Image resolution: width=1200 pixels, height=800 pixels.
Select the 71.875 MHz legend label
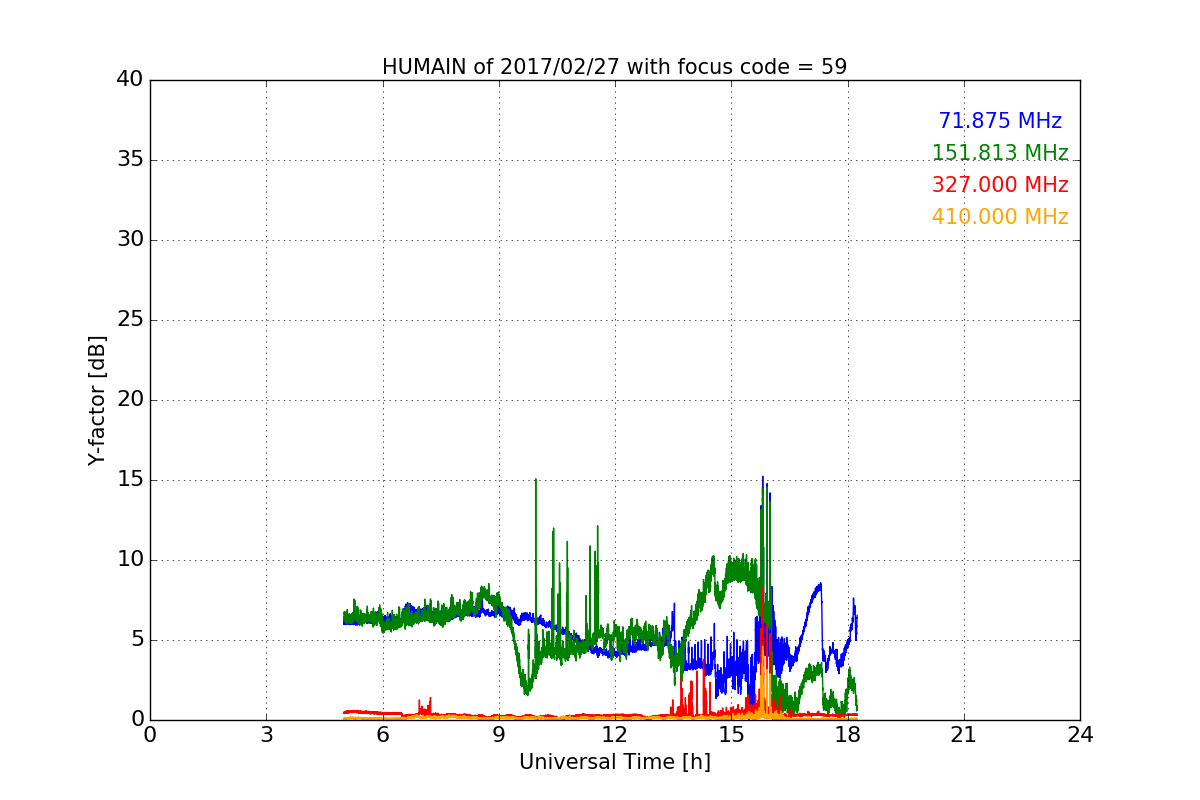(x=1000, y=121)
